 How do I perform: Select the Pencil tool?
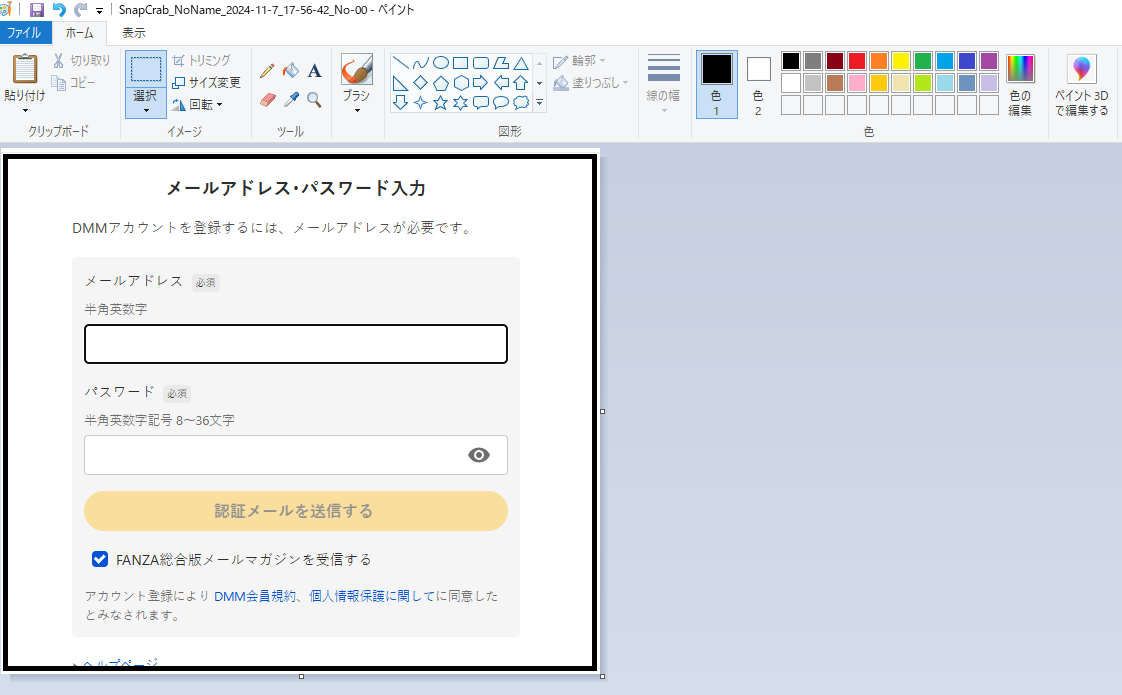pos(267,70)
